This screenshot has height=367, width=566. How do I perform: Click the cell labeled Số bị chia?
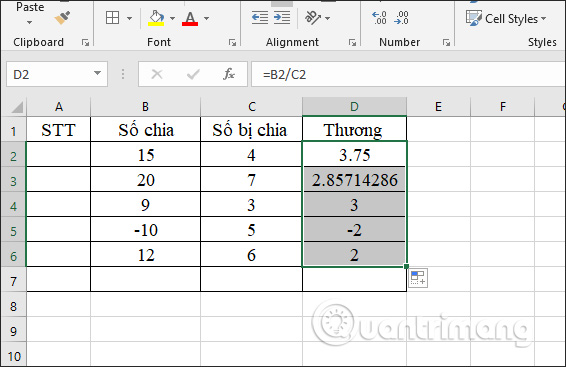click(x=251, y=130)
